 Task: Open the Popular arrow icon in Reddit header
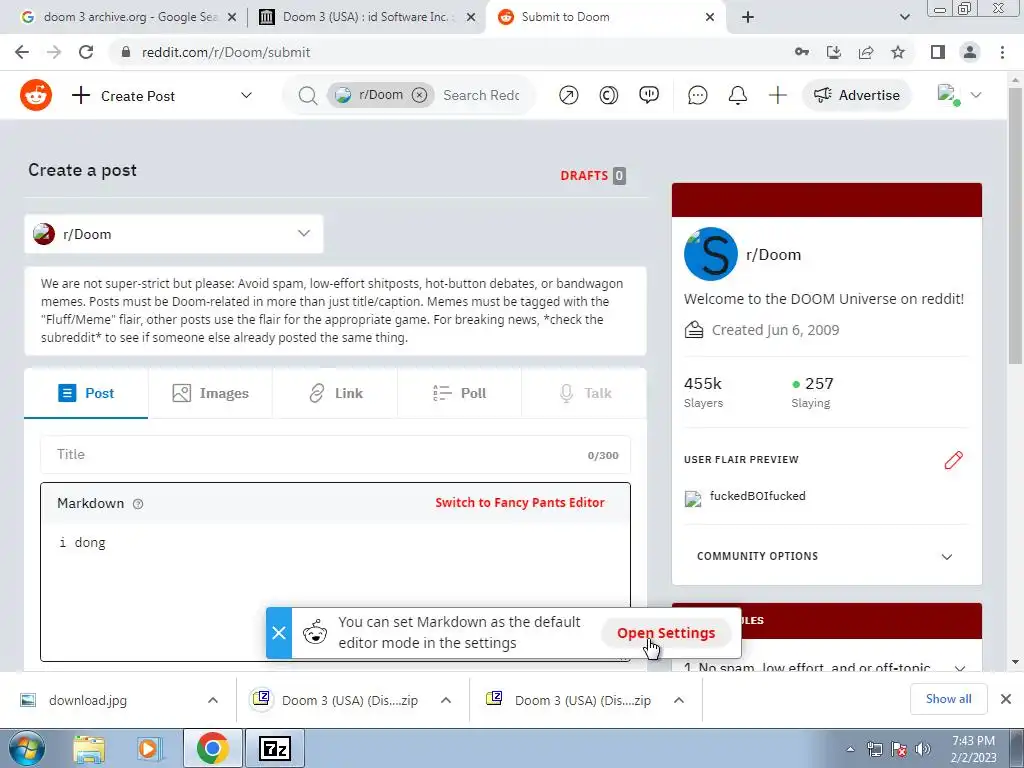click(x=569, y=95)
